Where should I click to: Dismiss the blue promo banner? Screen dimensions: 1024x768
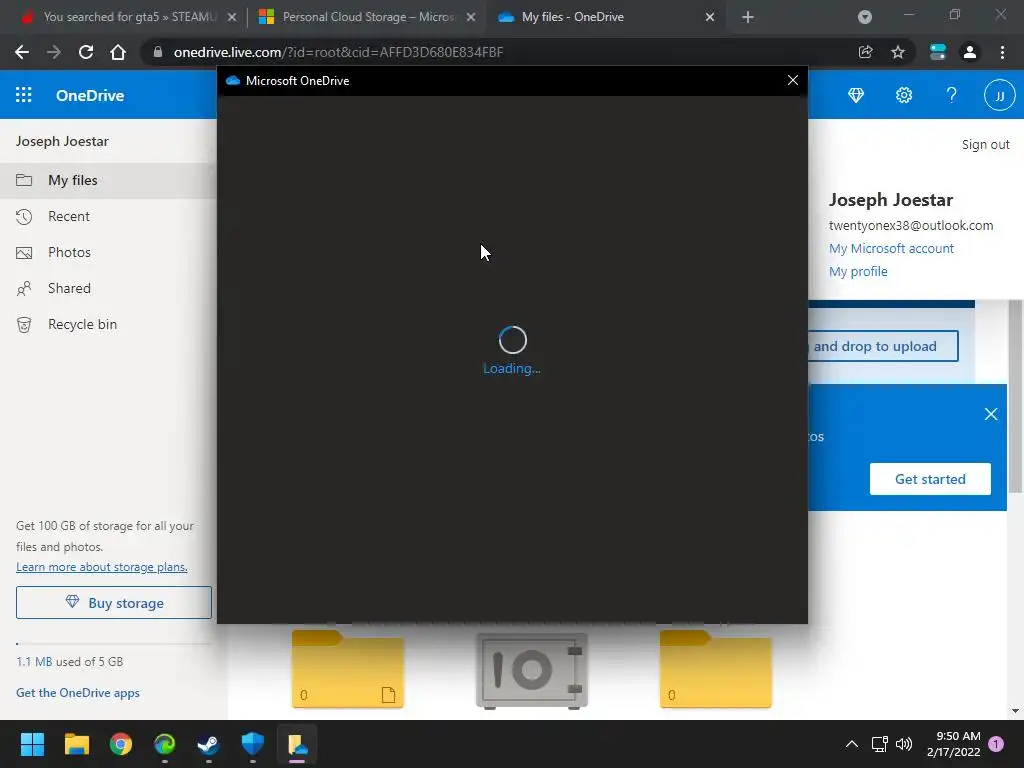991,414
